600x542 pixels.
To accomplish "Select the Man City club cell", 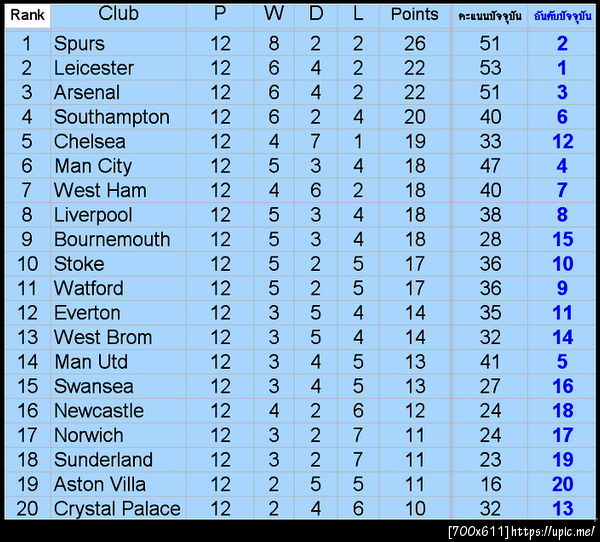I will tap(92, 166).
